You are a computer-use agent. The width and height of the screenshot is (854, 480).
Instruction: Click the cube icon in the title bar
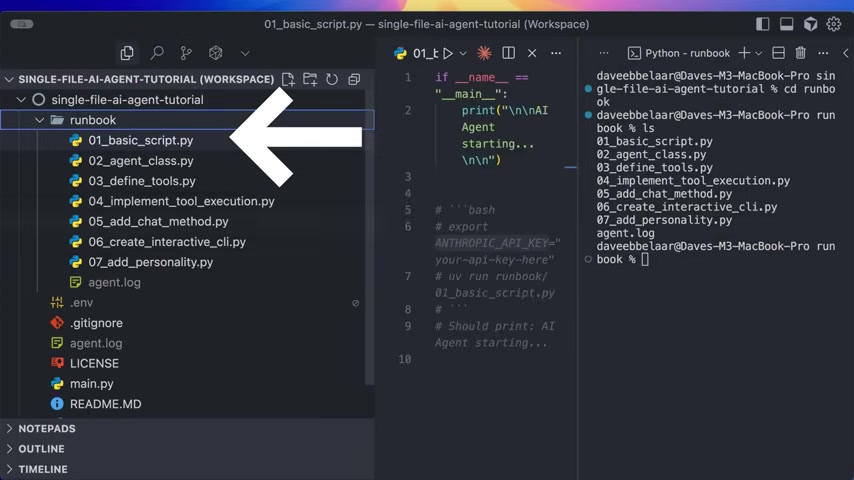[x=810, y=24]
